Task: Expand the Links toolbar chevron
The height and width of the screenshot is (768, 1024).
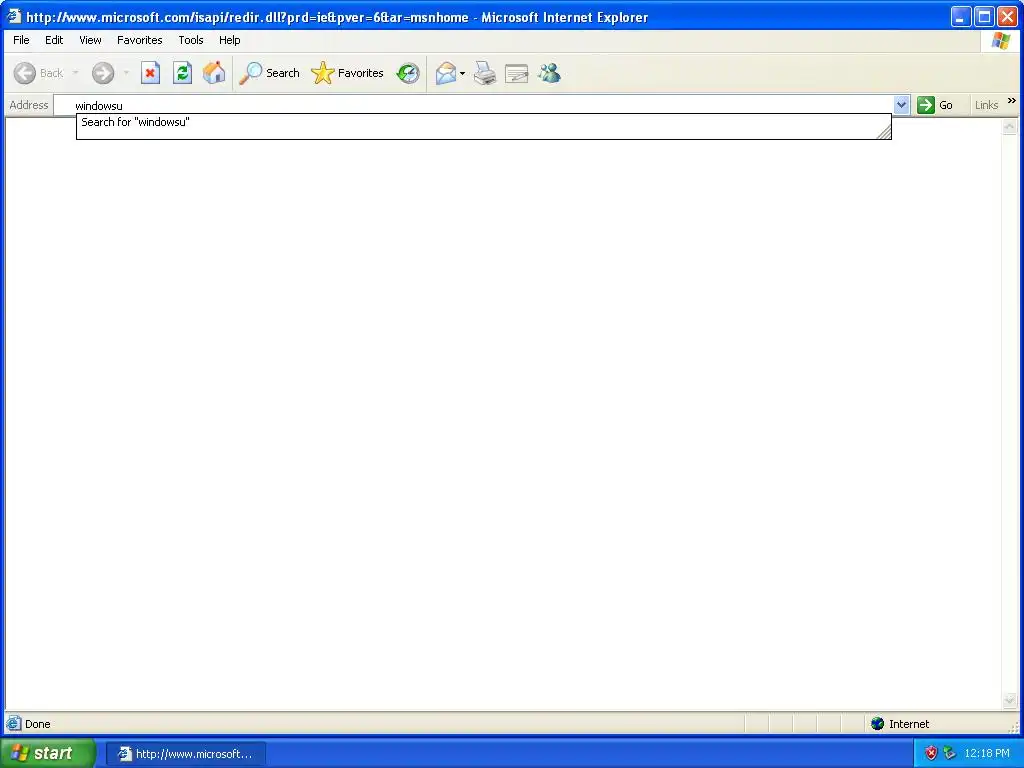Action: click(1012, 101)
